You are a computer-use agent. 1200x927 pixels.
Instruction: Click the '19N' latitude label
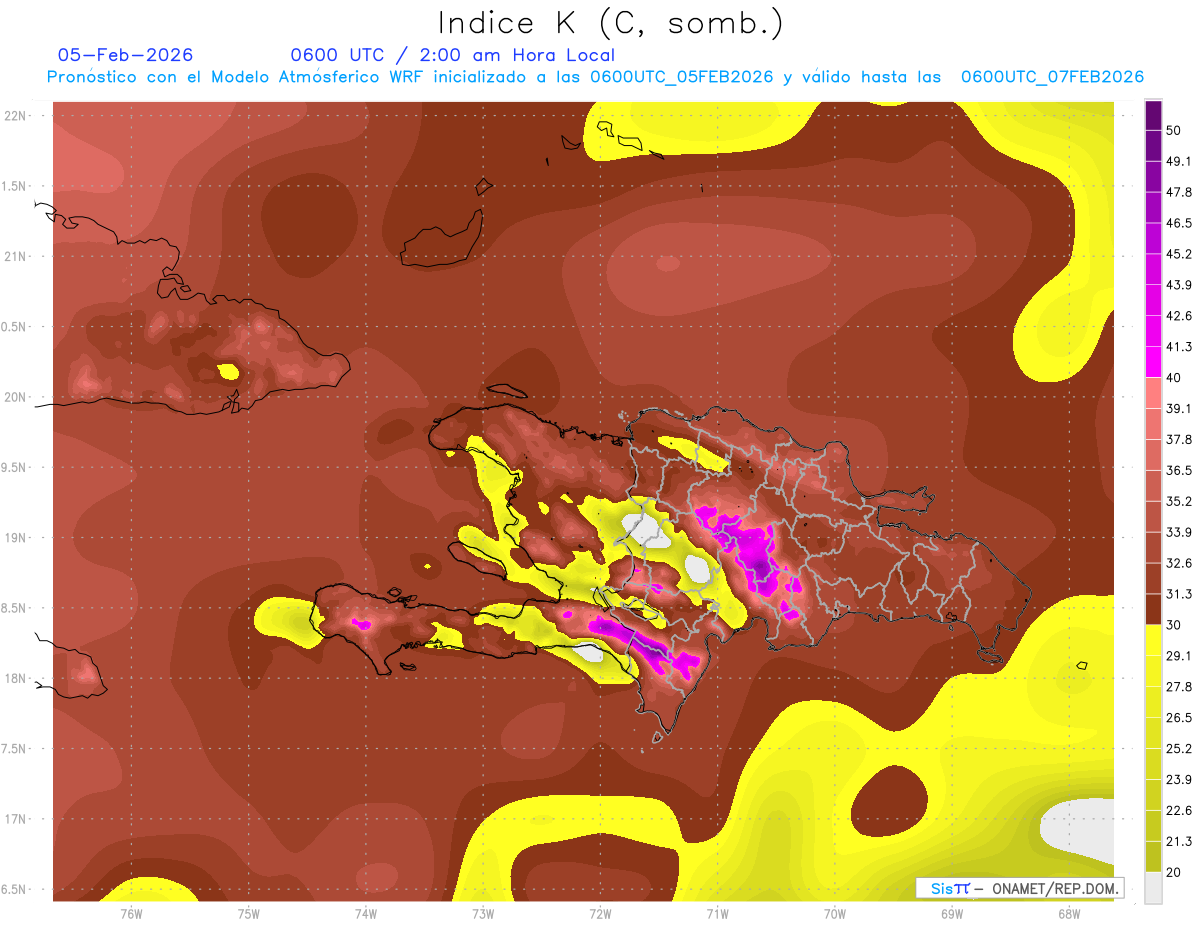tap(17, 537)
